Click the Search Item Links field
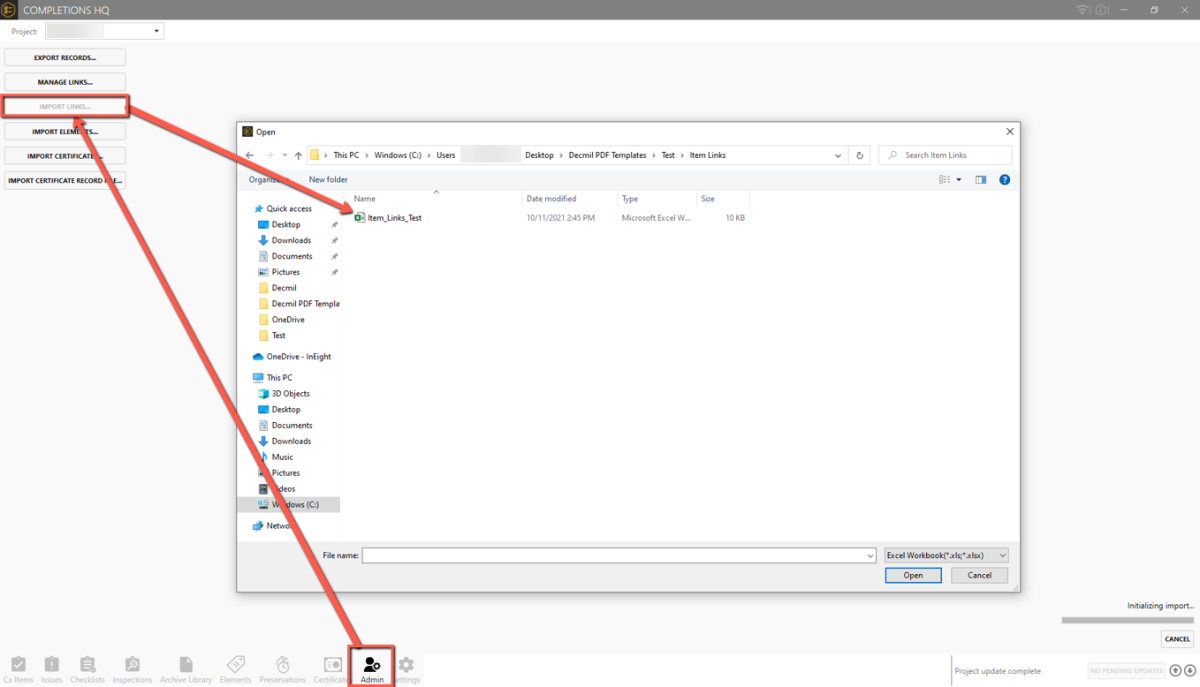The height and width of the screenshot is (687, 1200). pos(945,156)
